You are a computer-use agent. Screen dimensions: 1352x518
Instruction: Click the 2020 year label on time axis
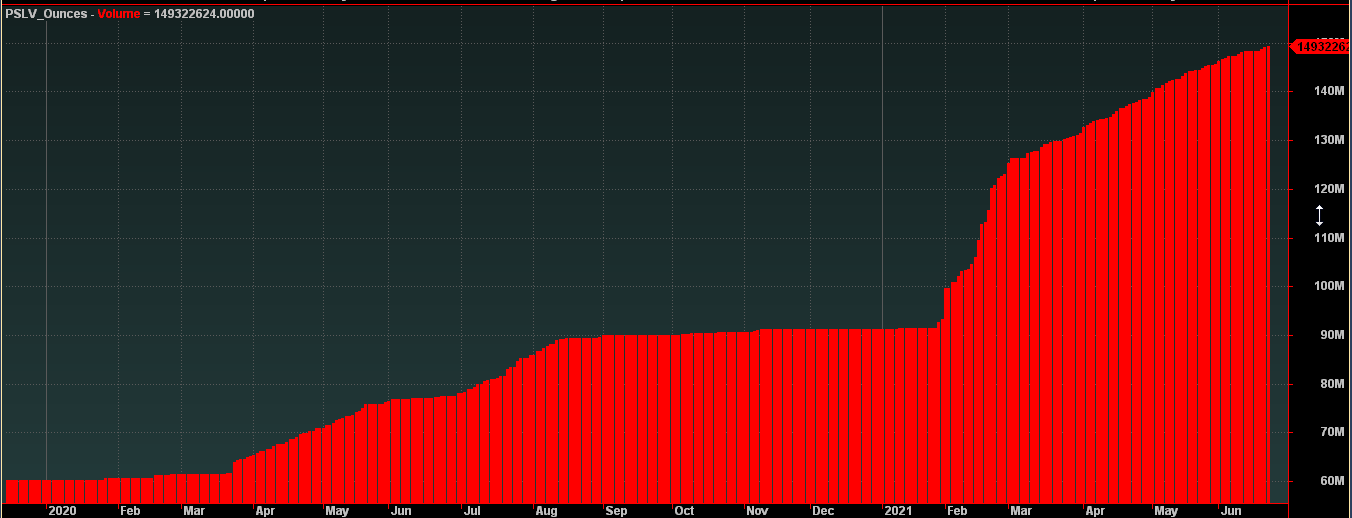click(62, 510)
